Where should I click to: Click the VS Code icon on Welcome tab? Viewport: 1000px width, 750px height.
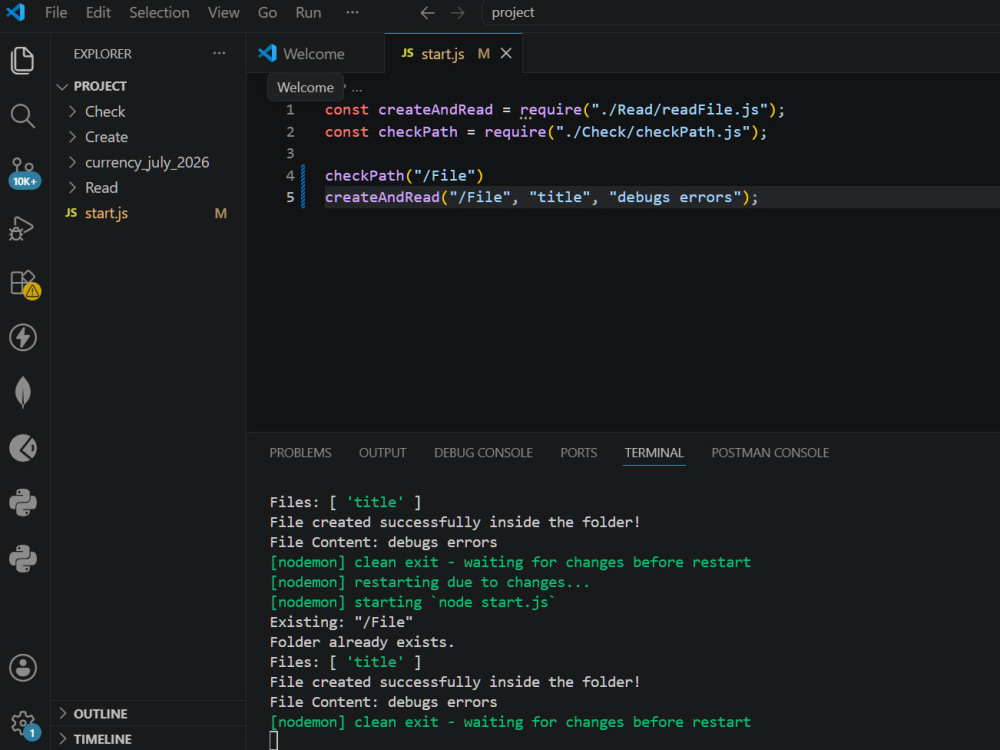(267, 54)
